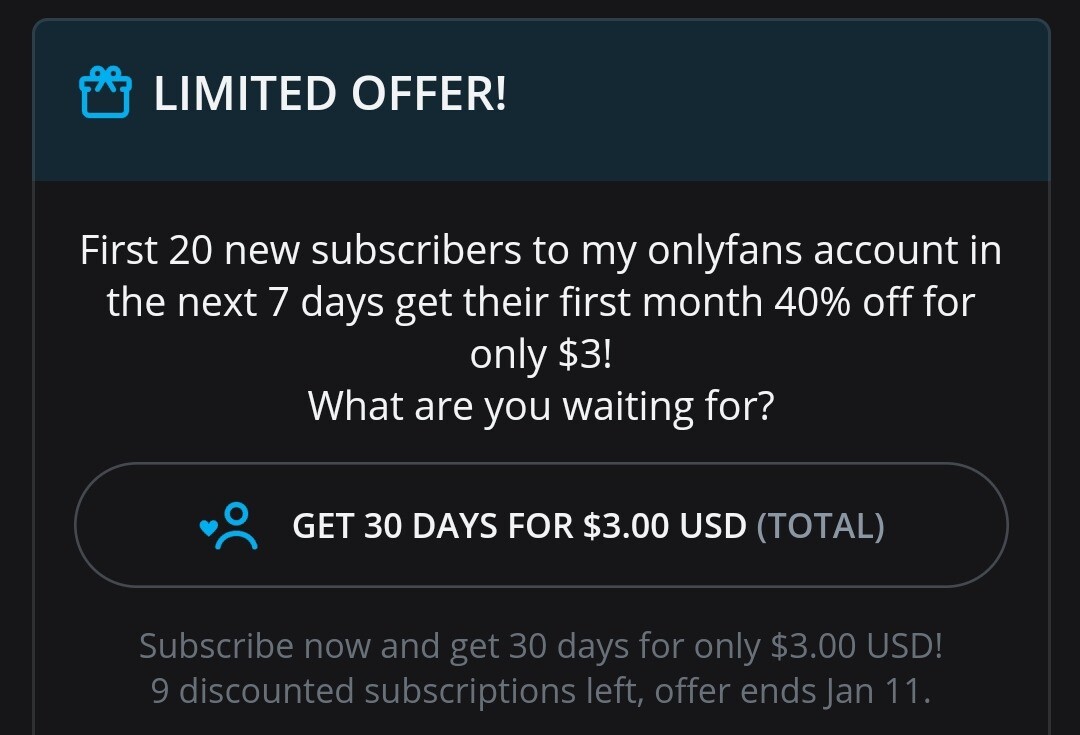Click the $3.00 USD price in button

tap(664, 525)
